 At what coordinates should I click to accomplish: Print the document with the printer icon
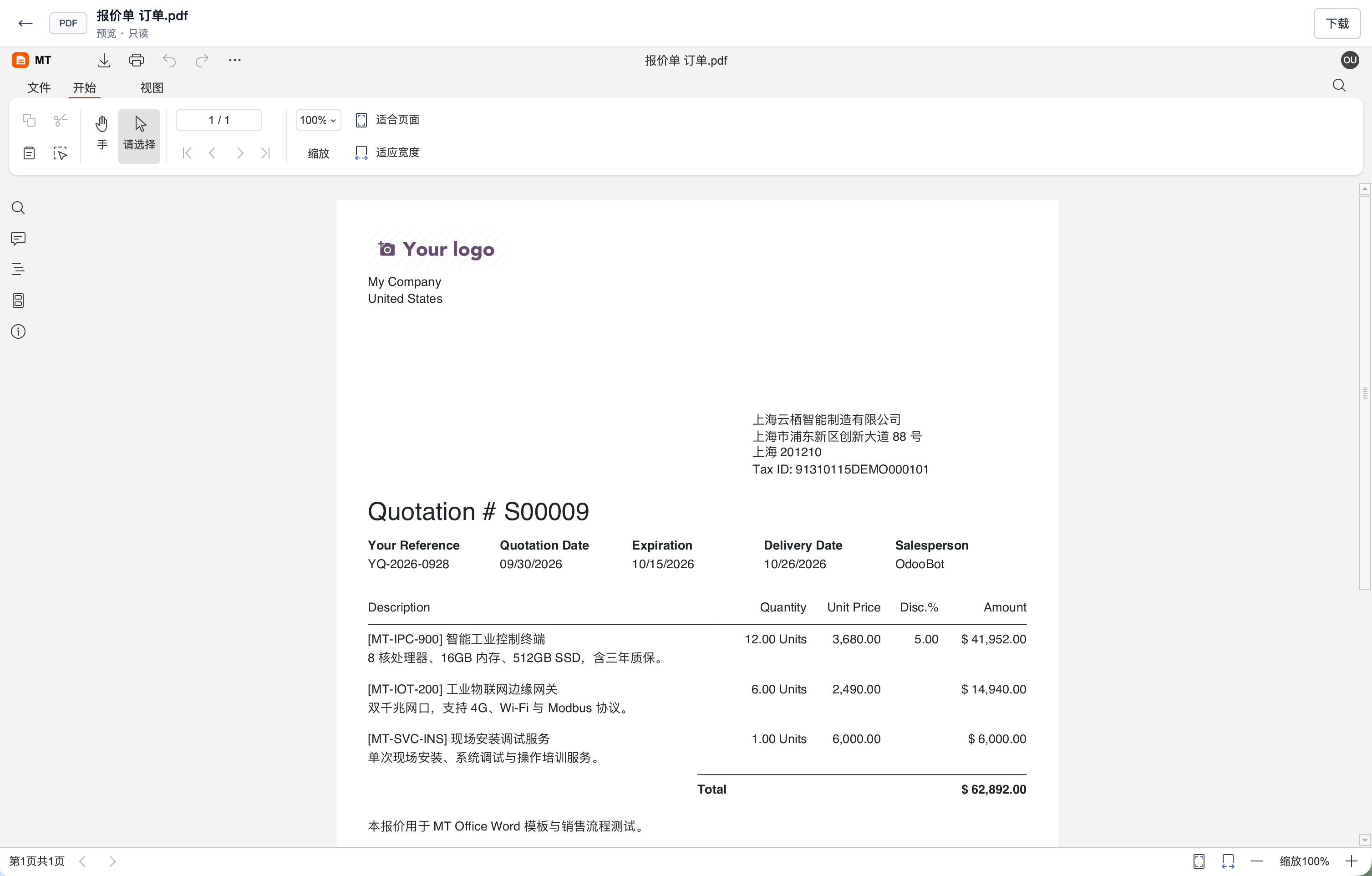click(137, 60)
